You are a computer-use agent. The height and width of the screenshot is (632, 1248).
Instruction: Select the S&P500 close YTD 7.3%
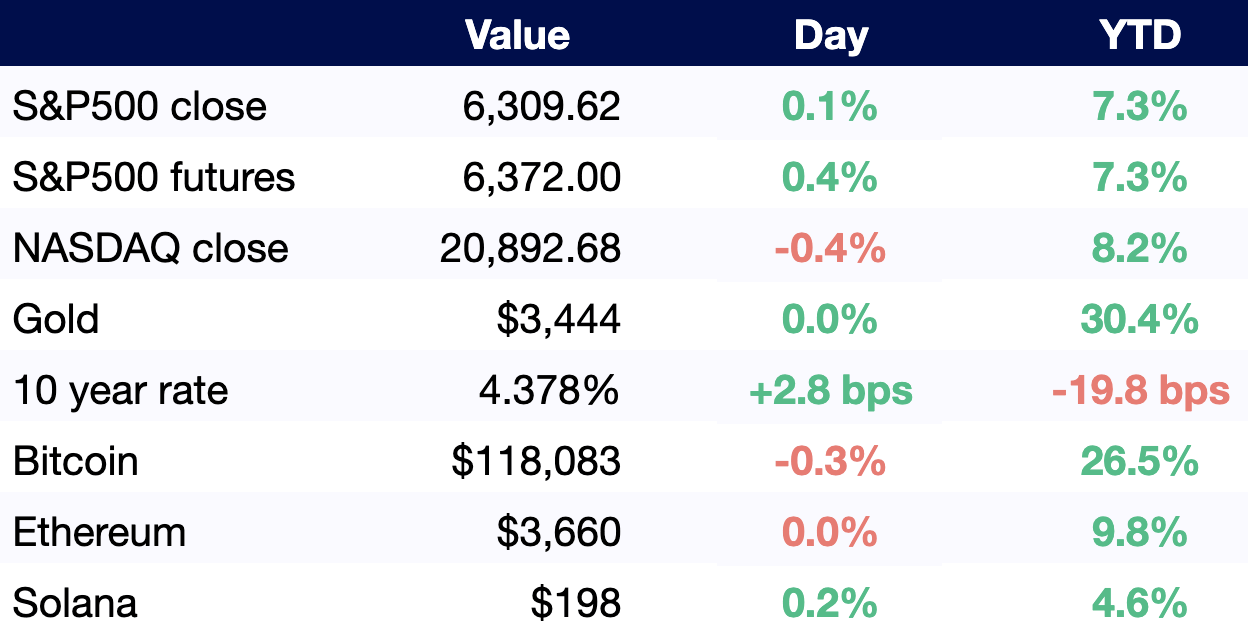(x=1140, y=106)
